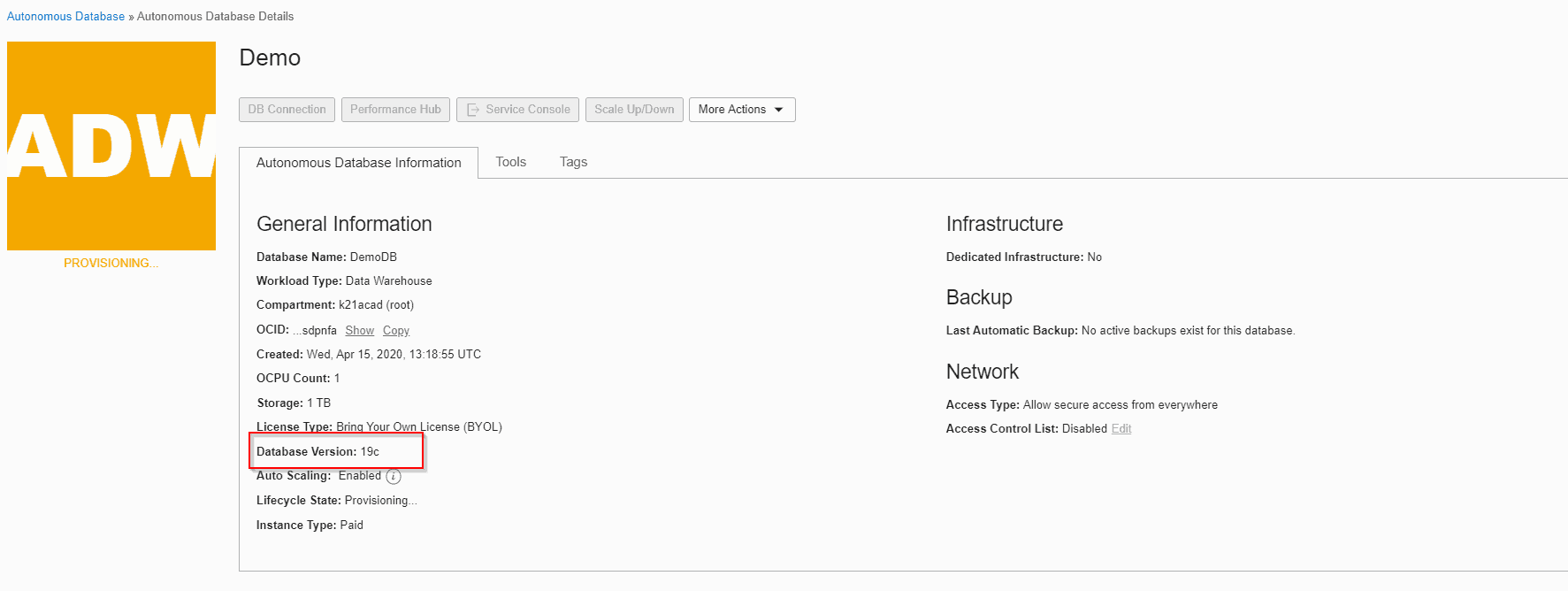Click the PROVISIONING status label
1568x591 pixels.
[111, 264]
